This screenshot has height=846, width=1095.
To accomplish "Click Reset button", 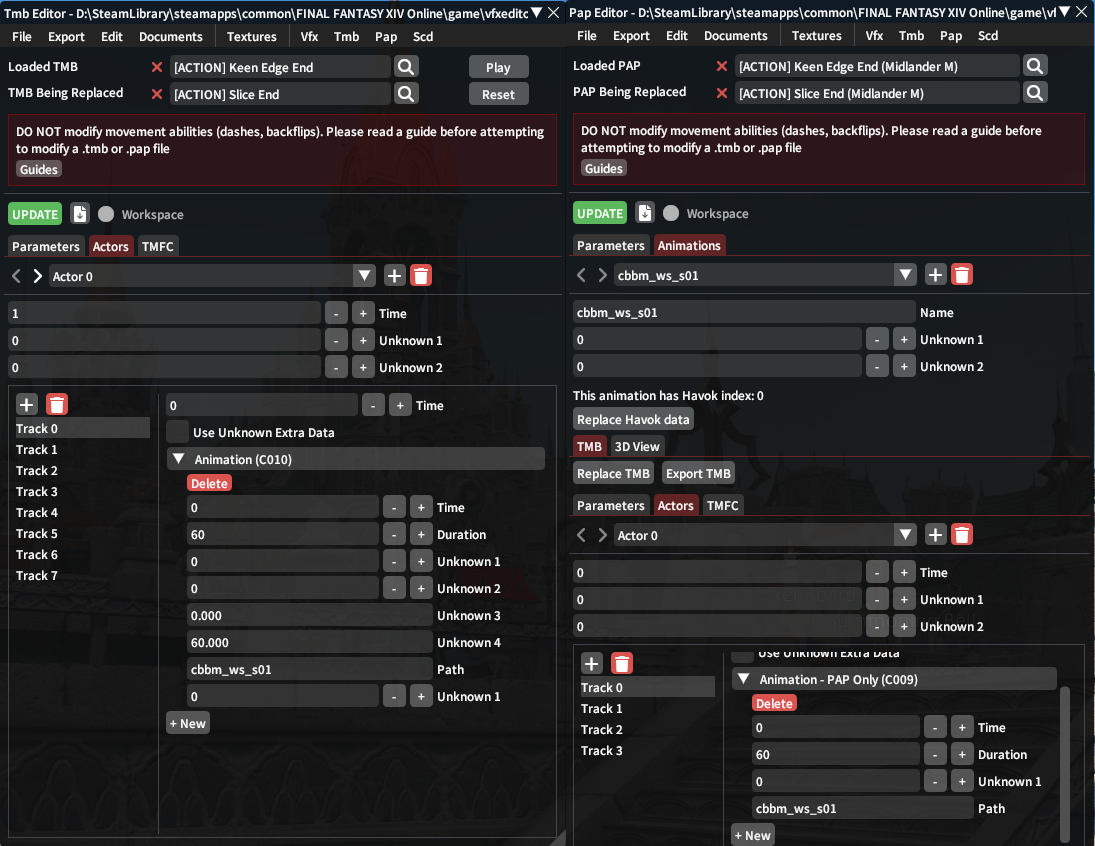I will click(498, 94).
